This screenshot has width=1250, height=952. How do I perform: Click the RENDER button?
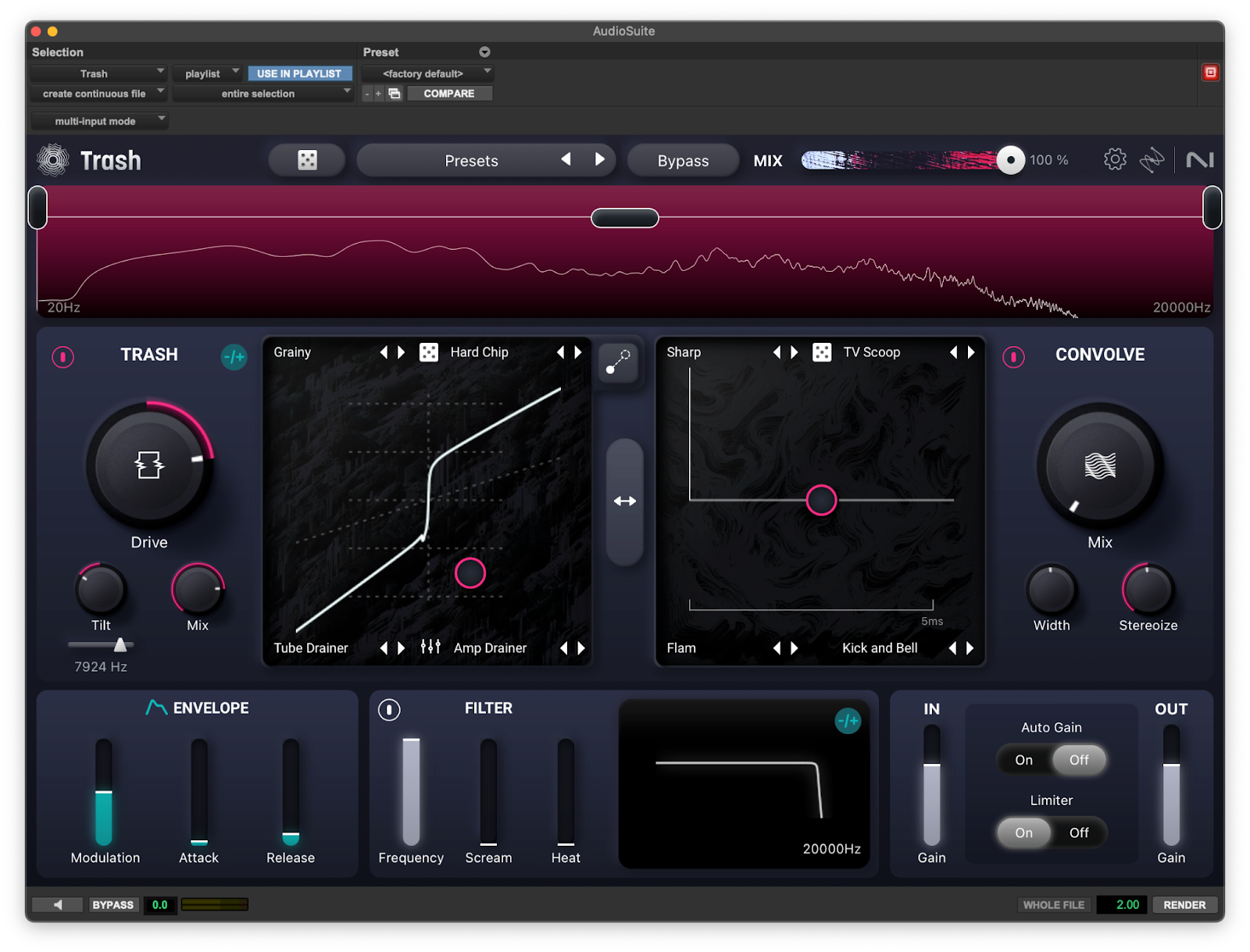(x=1184, y=904)
